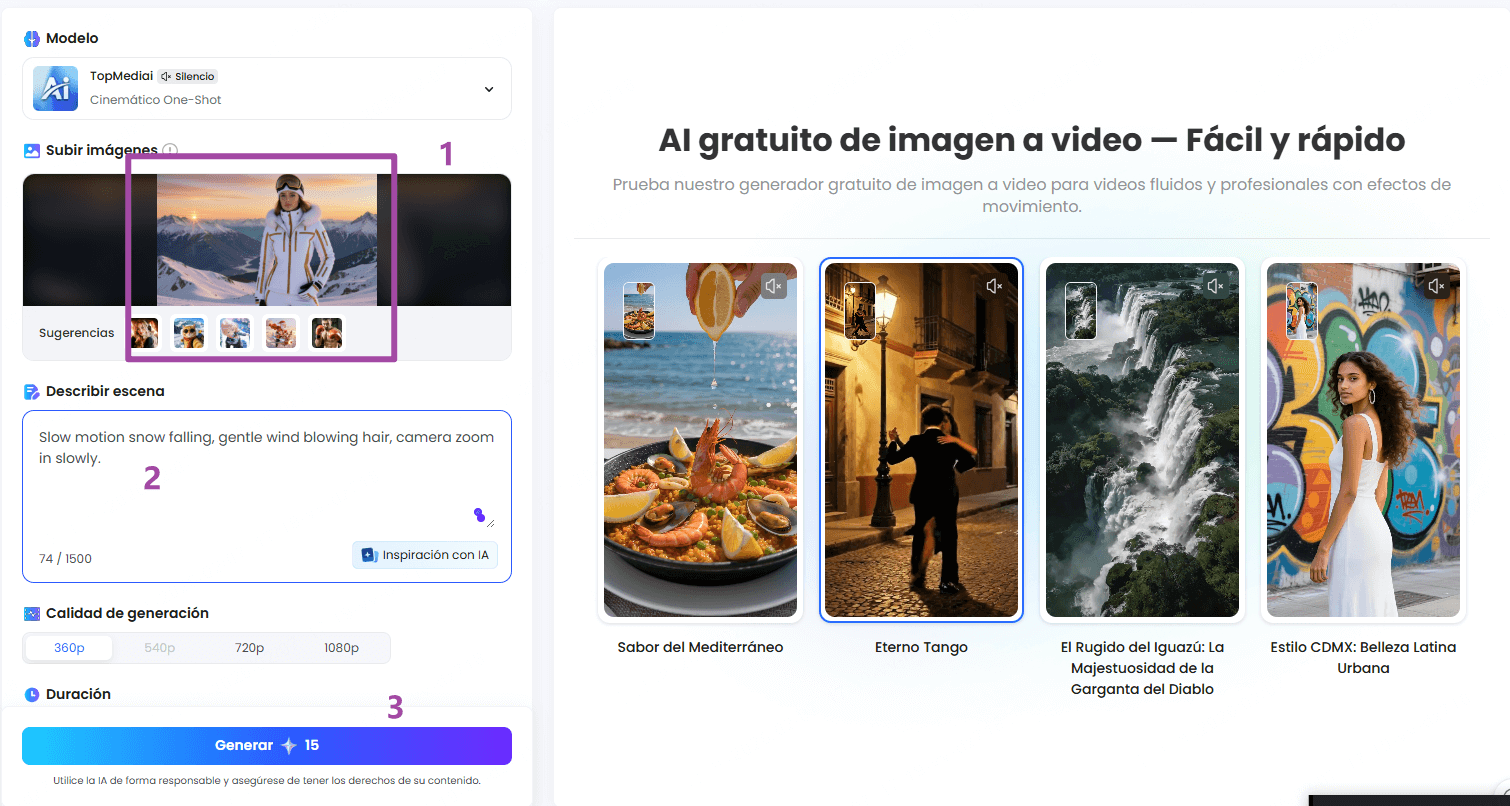The image size is (1510, 806).
Task: Mute the Sabor del Mediterráneo video
Action: [773, 286]
